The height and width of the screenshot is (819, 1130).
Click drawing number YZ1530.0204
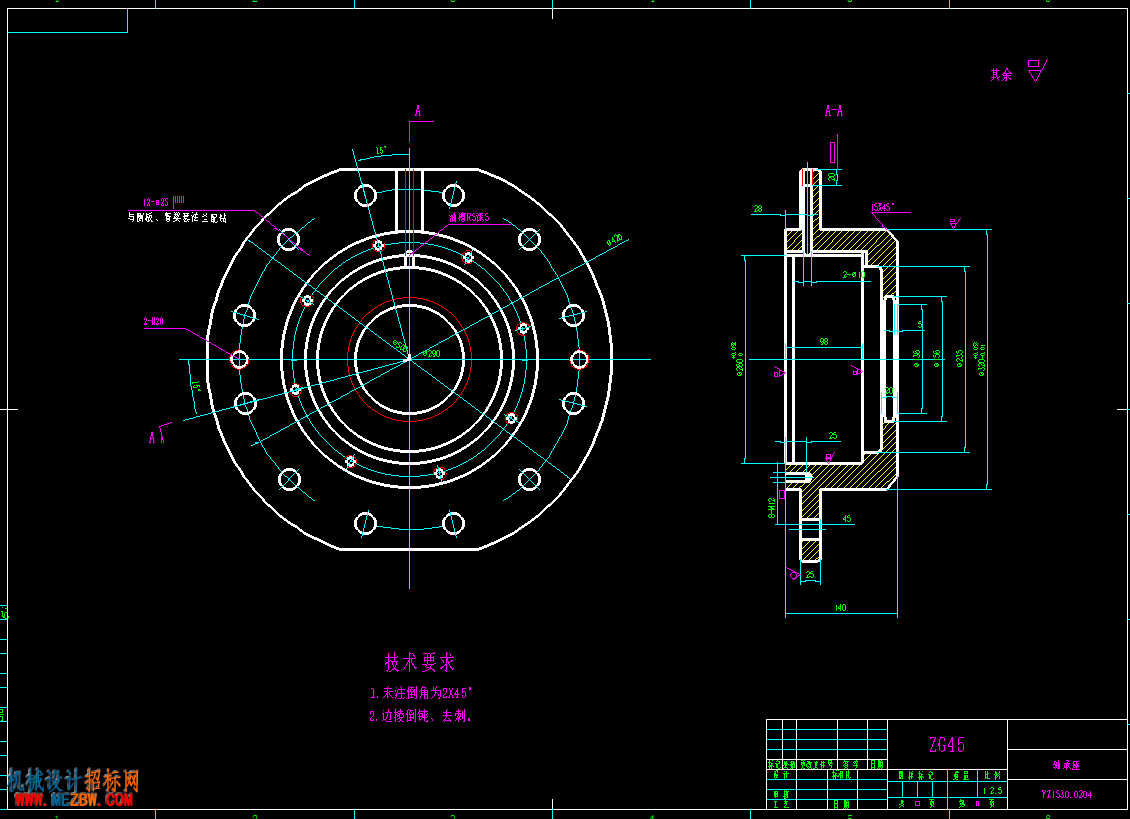[1066, 794]
